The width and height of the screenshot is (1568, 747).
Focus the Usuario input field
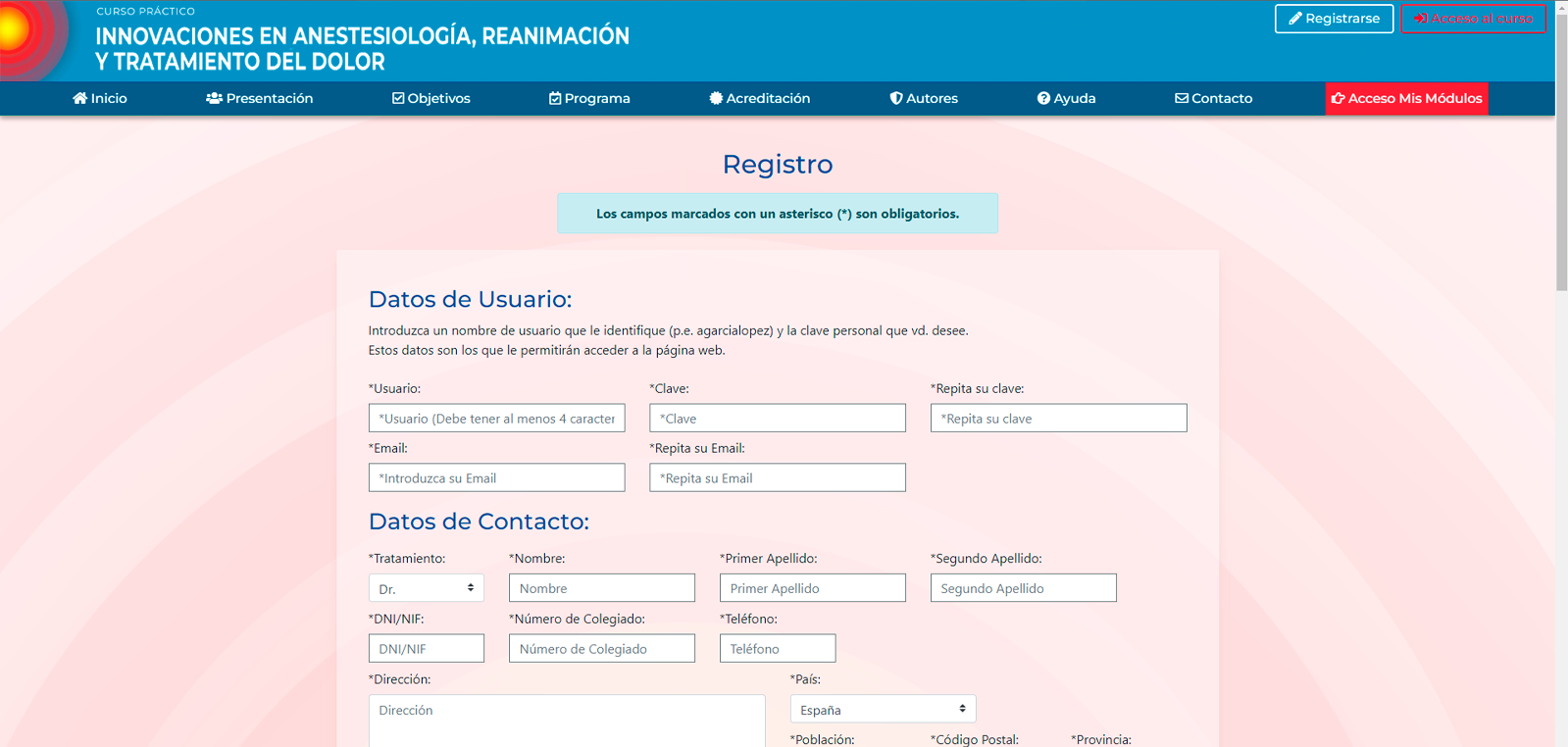click(497, 419)
